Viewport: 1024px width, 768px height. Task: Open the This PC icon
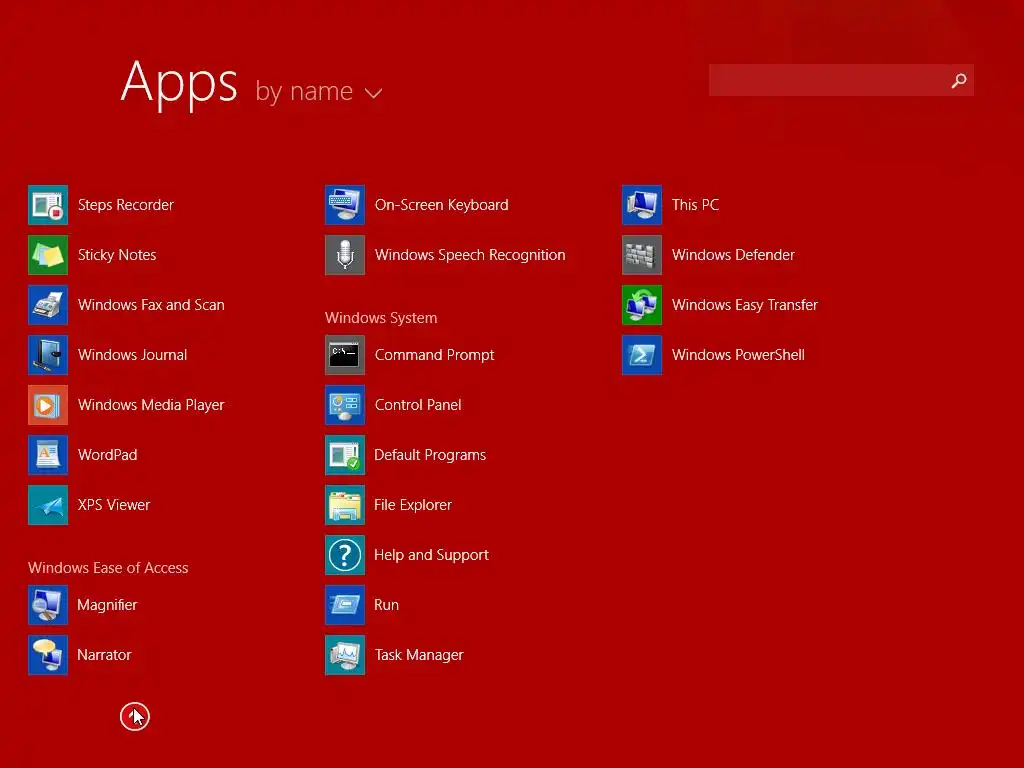point(642,205)
